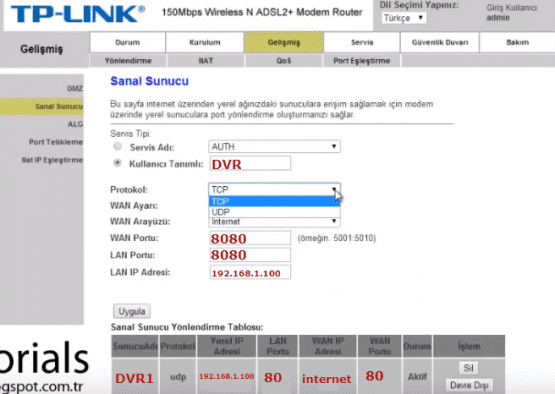
Task: Select the Gelişmiş tab
Action: point(284,42)
